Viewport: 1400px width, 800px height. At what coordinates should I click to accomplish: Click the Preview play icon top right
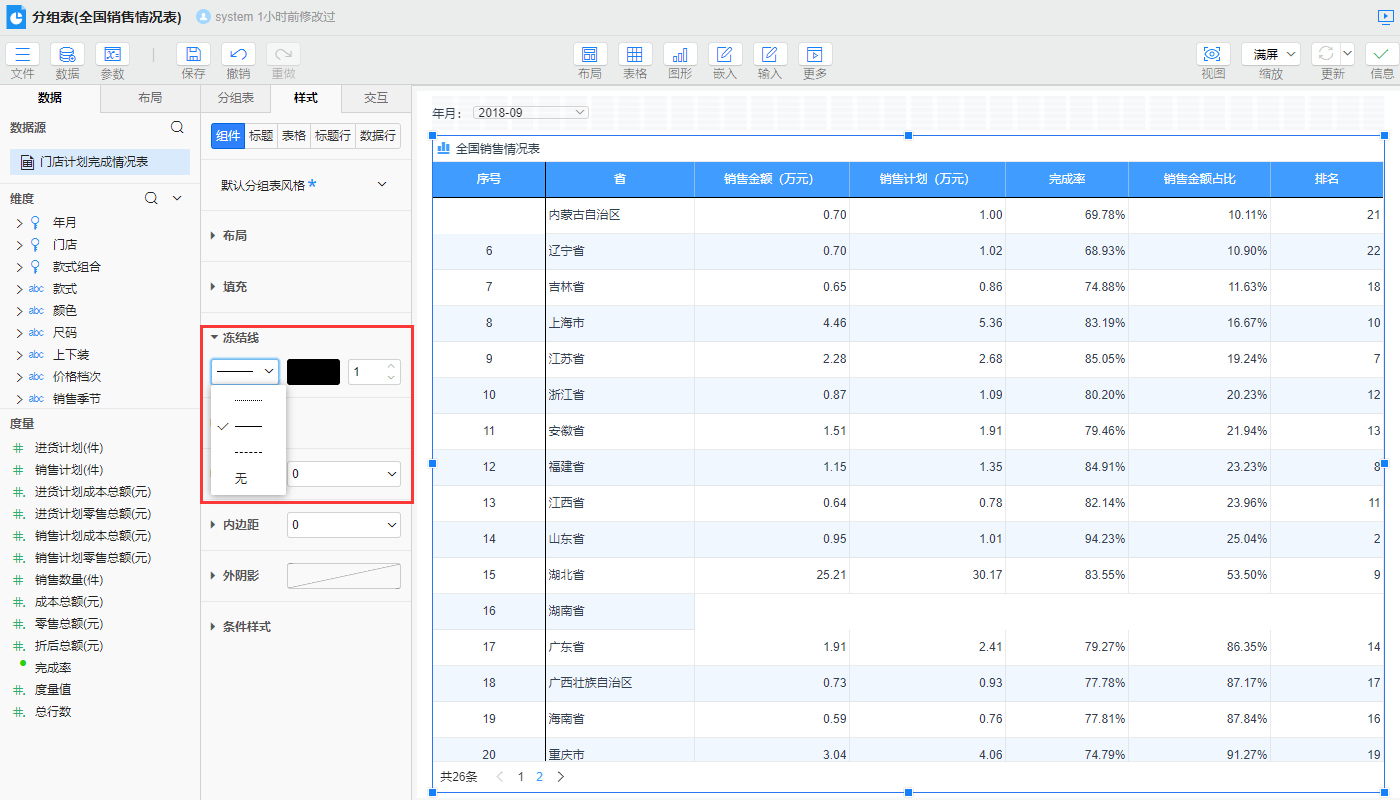[1384, 17]
